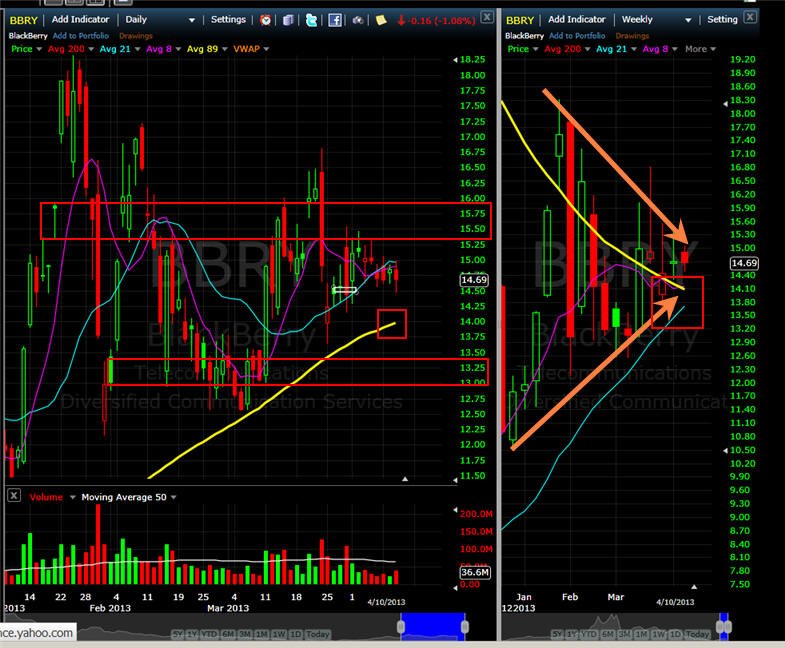Click the Twitter share icon
The image size is (785, 648).
pos(311,20)
